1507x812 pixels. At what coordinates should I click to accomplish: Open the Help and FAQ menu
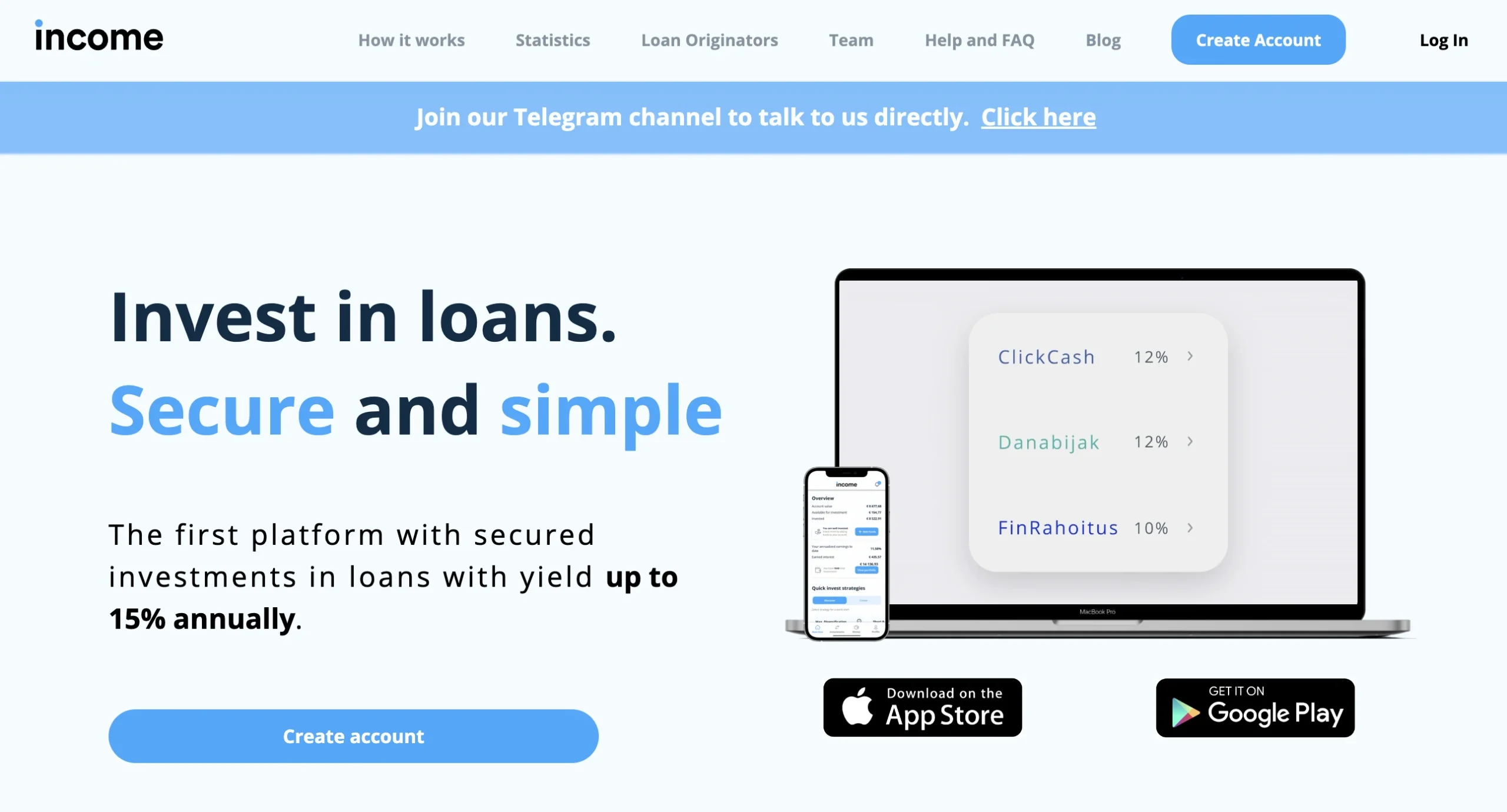(x=980, y=39)
